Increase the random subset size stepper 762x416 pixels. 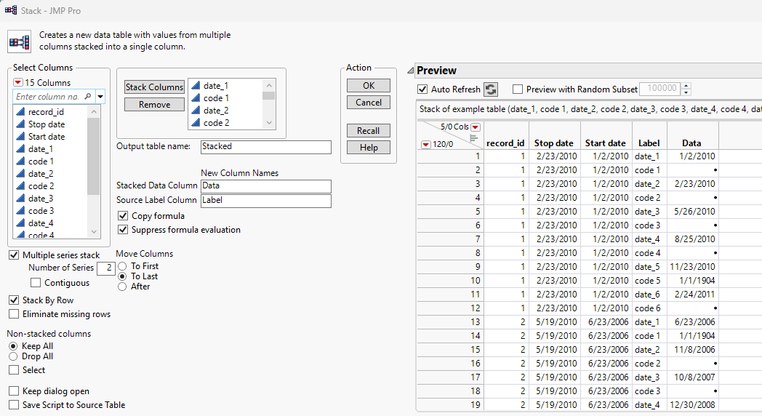pos(686,86)
